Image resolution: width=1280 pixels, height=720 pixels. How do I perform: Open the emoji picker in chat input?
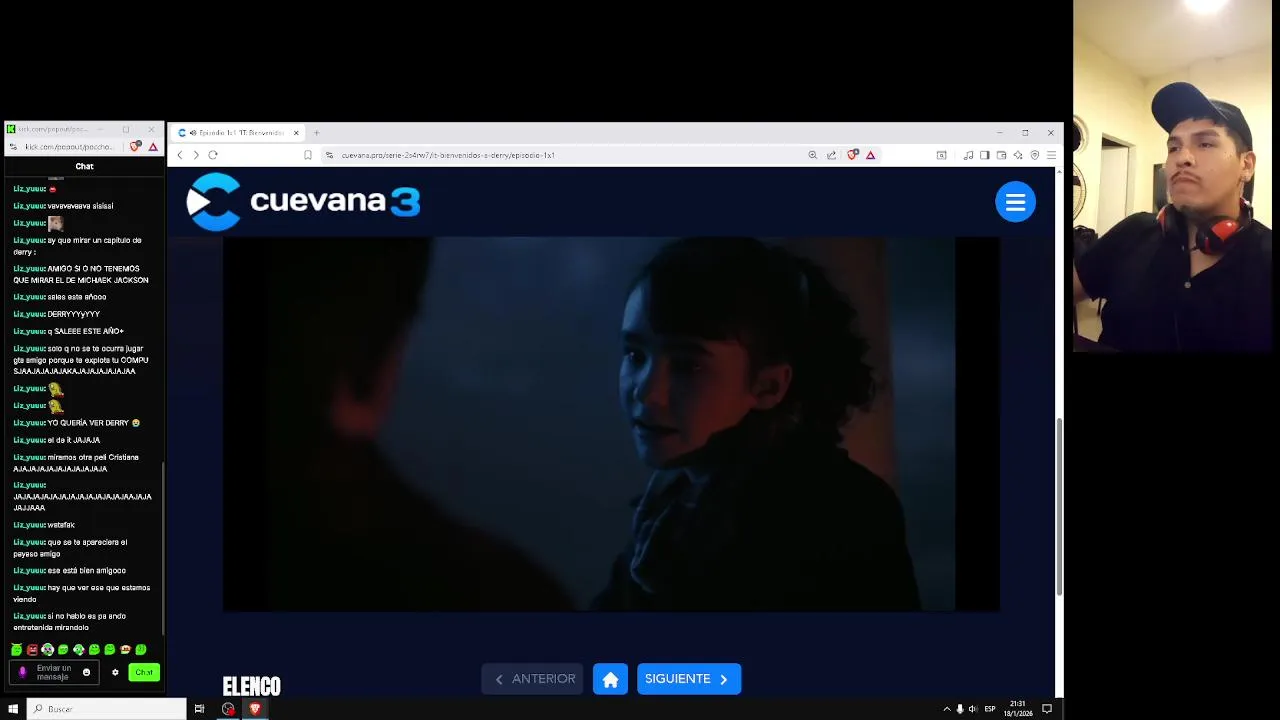click(86, 673)
